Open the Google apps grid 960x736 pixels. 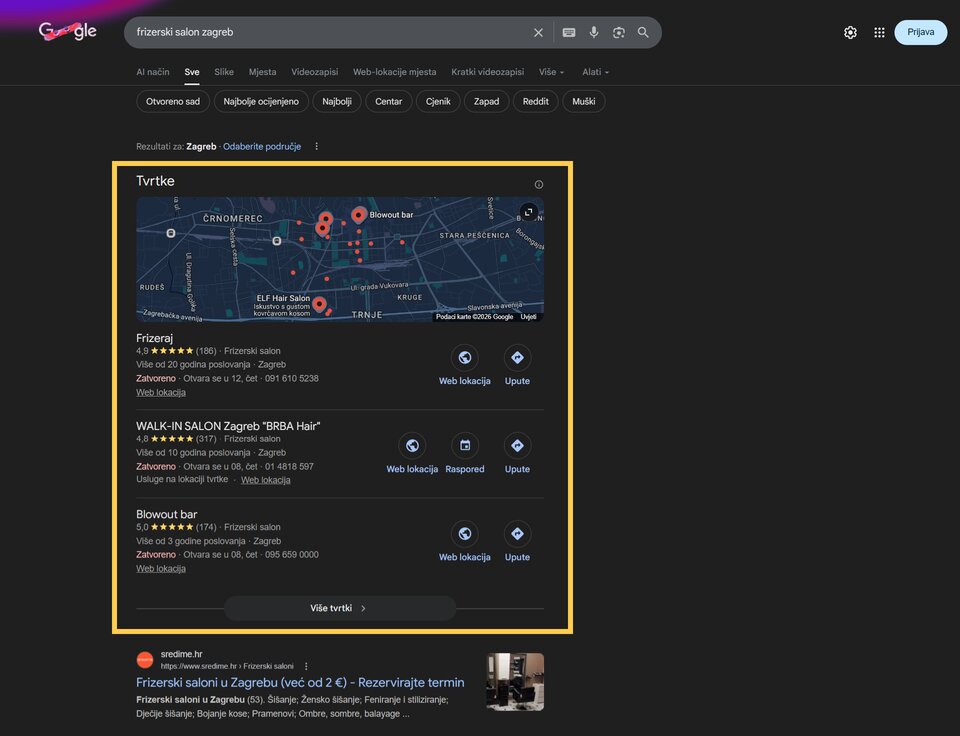coord(879,32)
